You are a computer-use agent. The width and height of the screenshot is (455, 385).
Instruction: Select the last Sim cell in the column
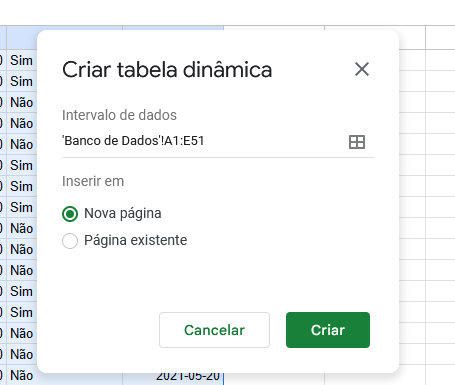[22, 312]
